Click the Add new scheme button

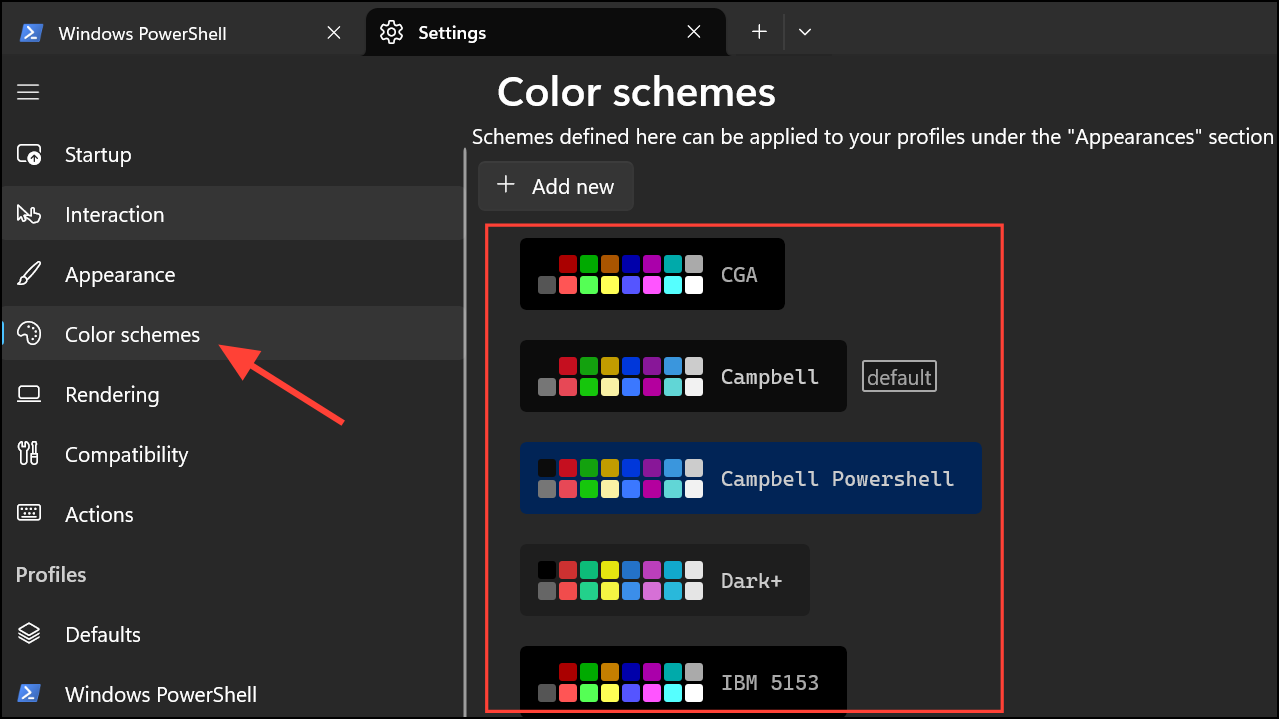(555, 186)
